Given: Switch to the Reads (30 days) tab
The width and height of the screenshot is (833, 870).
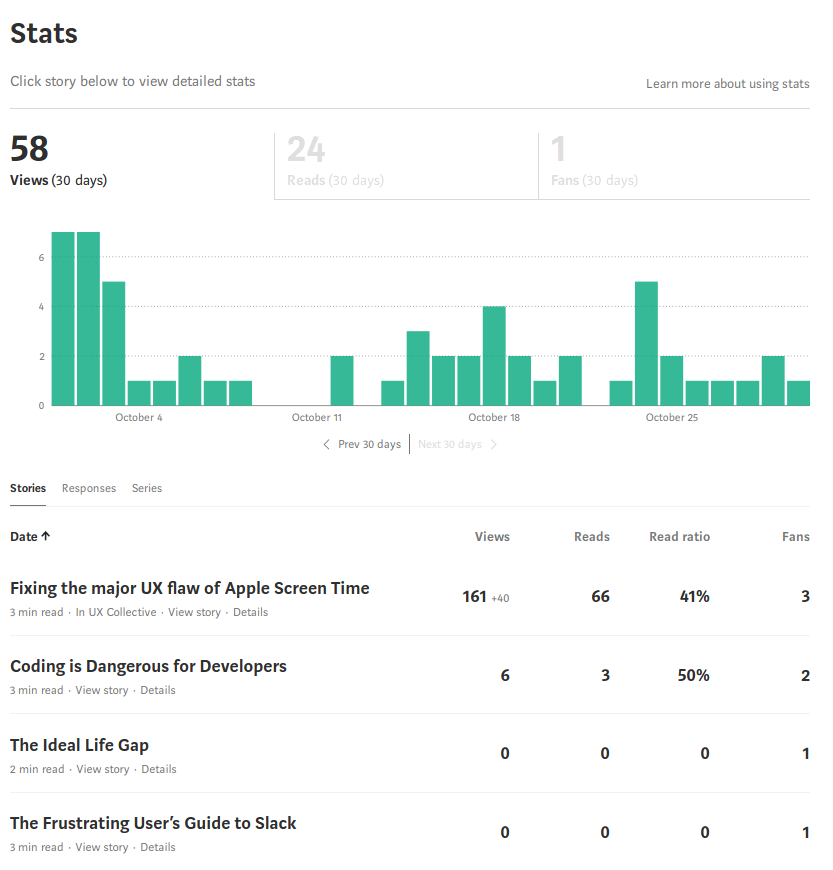Looking at the screenshot, I should tap(406, 166).
